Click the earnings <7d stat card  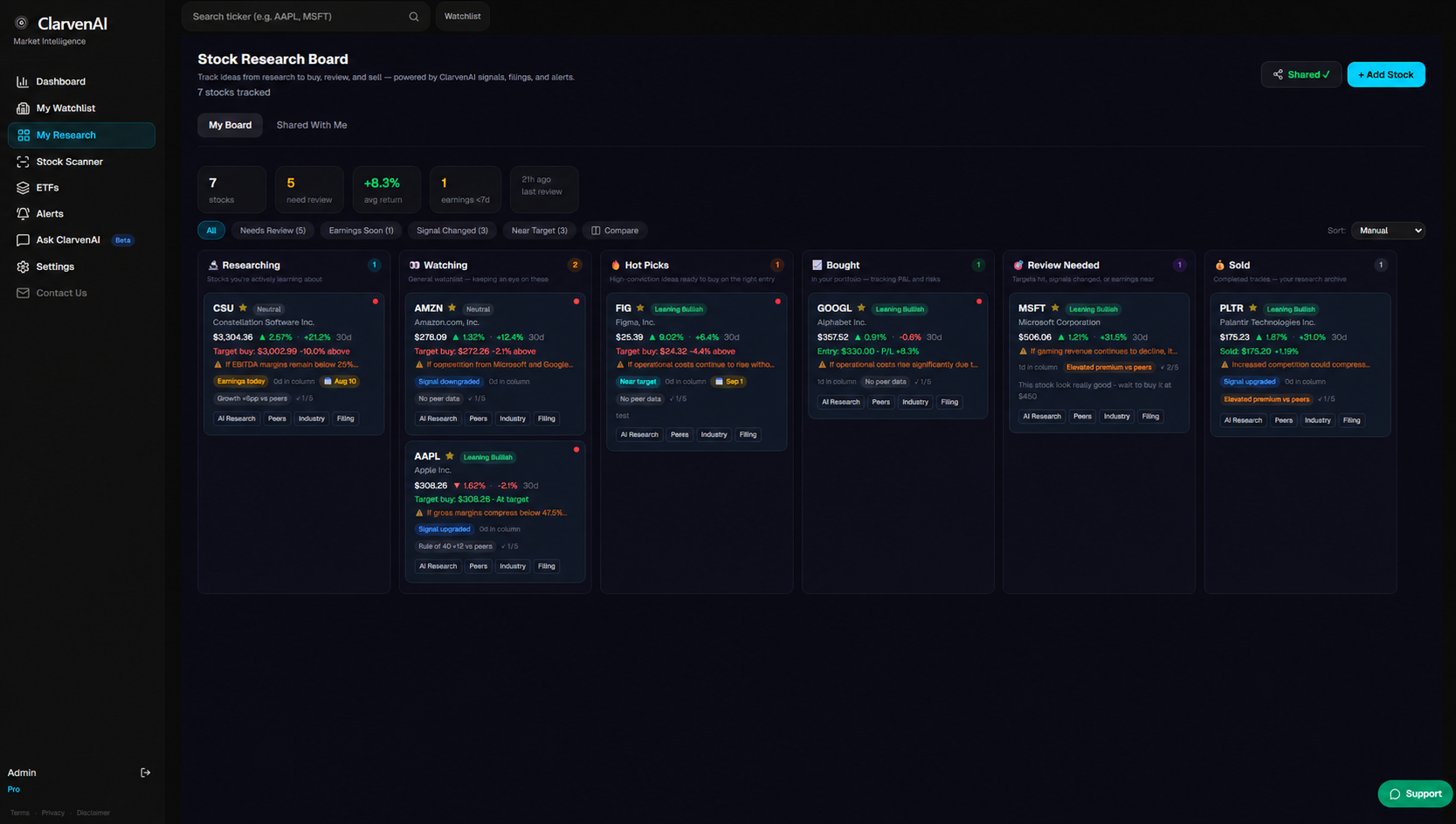tap(466, 190)
